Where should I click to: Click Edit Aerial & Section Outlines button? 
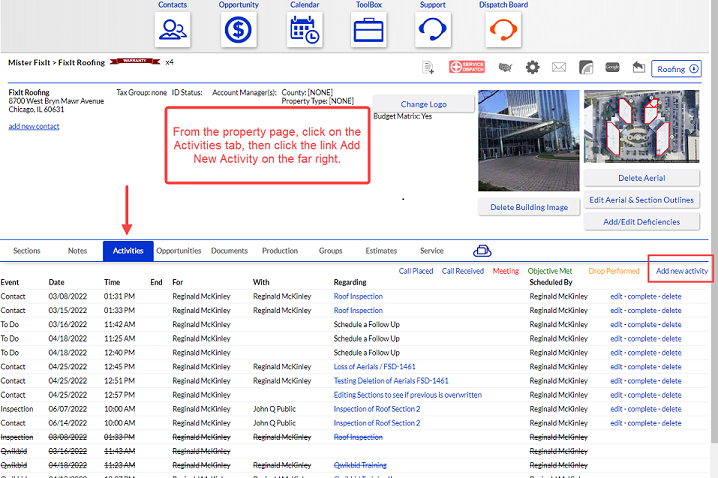point(641,200)
